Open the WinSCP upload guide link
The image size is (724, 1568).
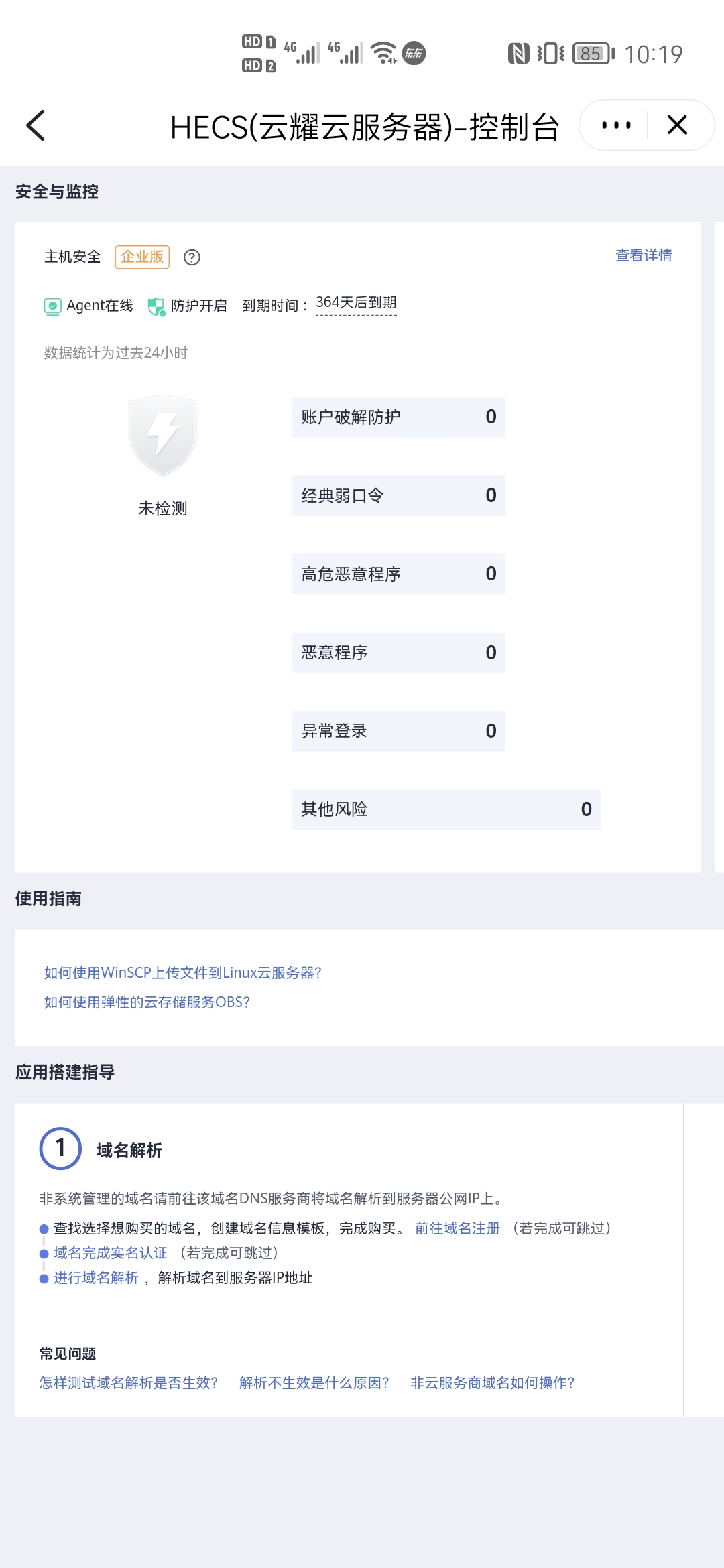[x=183, y=973]
